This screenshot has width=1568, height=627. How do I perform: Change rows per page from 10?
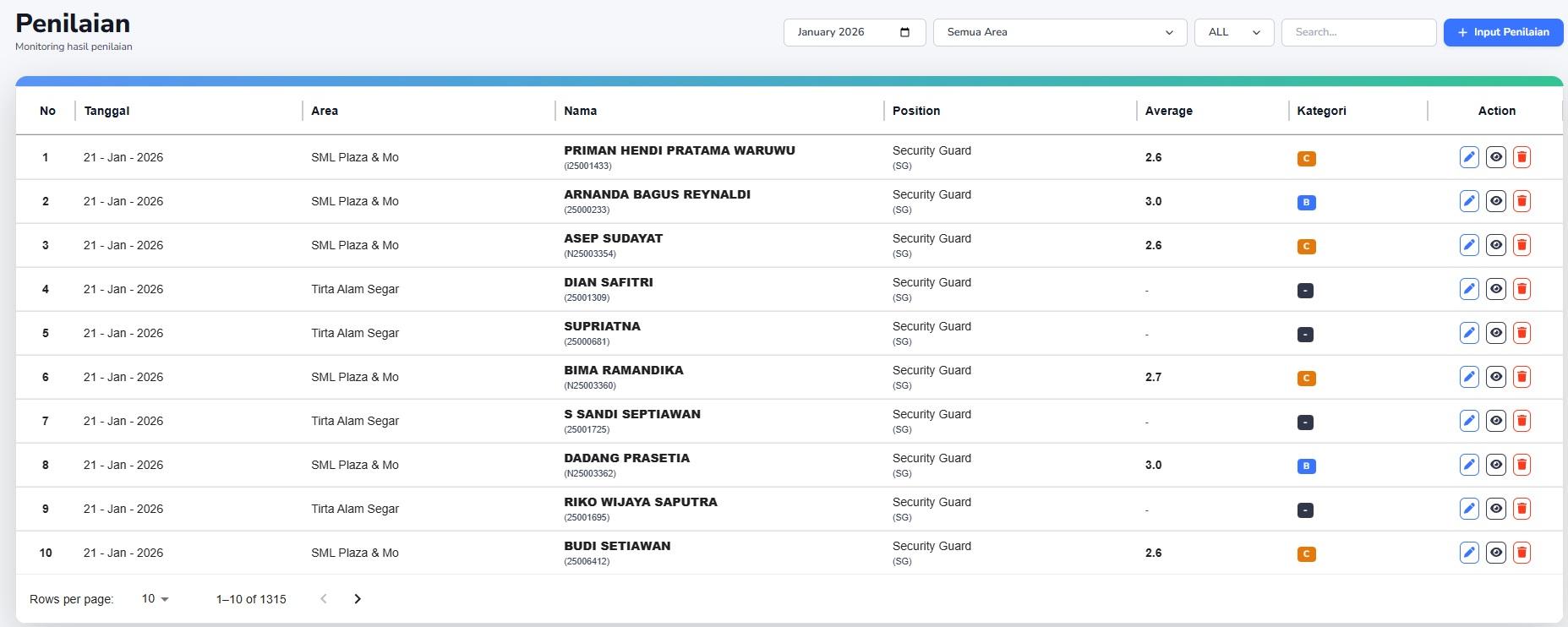point(155,599)
